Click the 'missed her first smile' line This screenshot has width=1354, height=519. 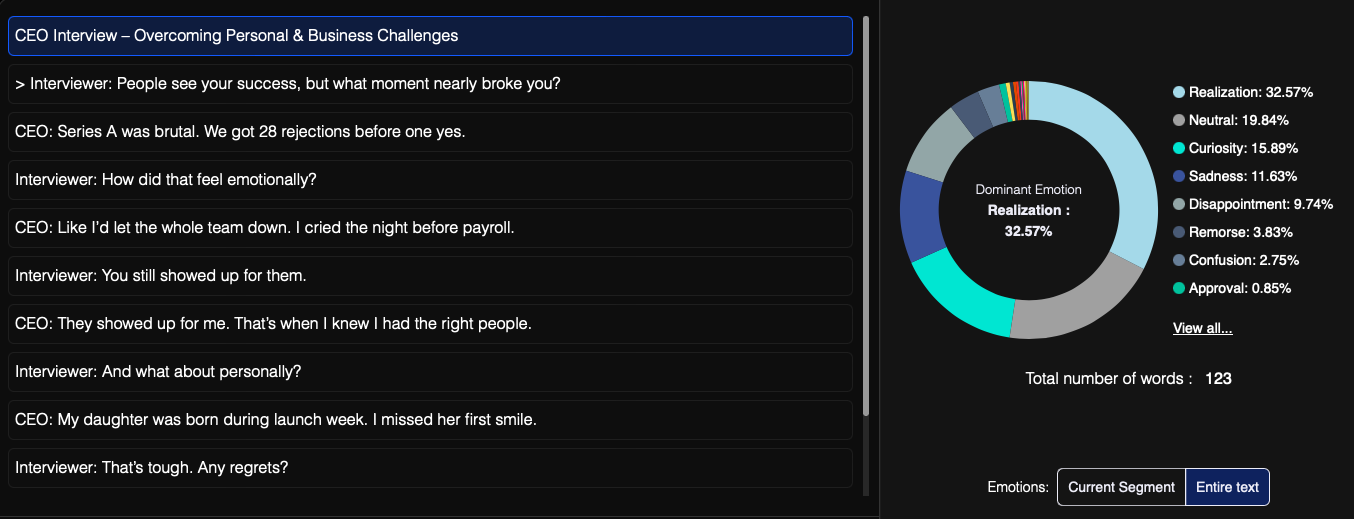point(430,420)
